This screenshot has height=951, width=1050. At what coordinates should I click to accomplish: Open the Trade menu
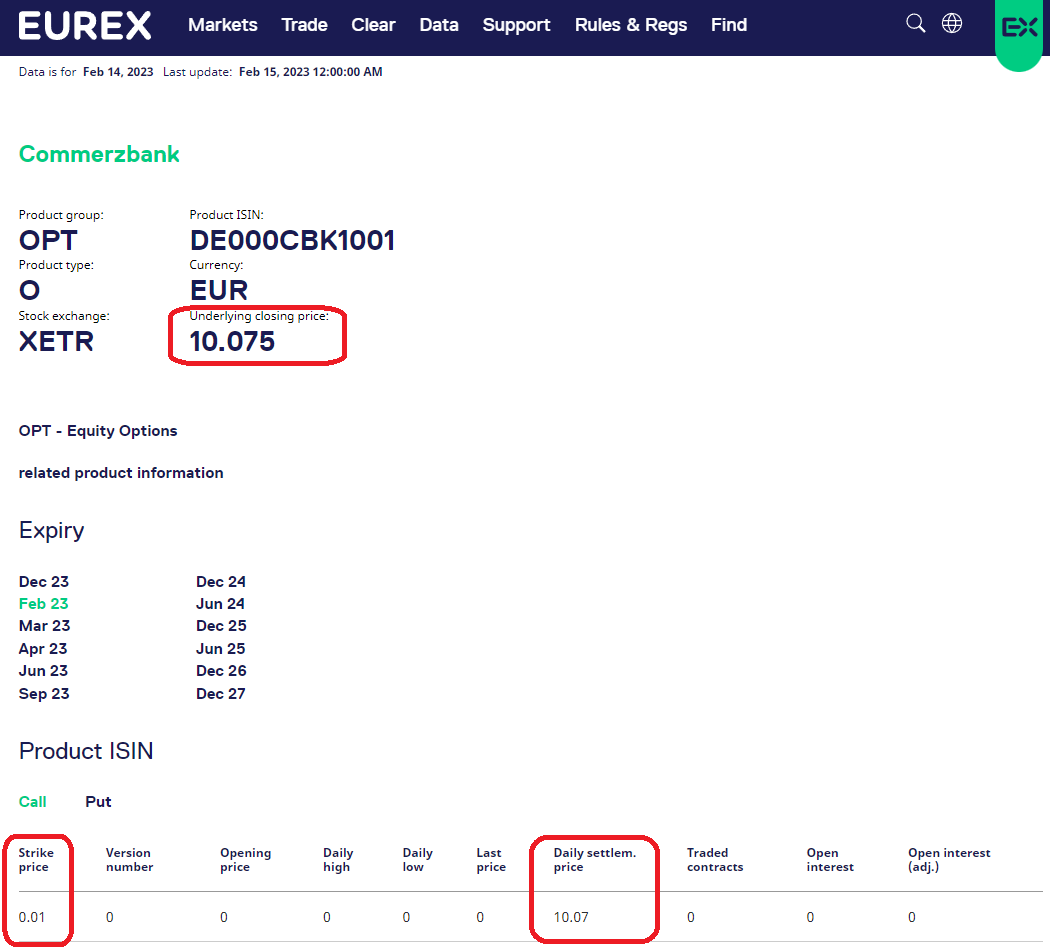[x=304, y=25]
